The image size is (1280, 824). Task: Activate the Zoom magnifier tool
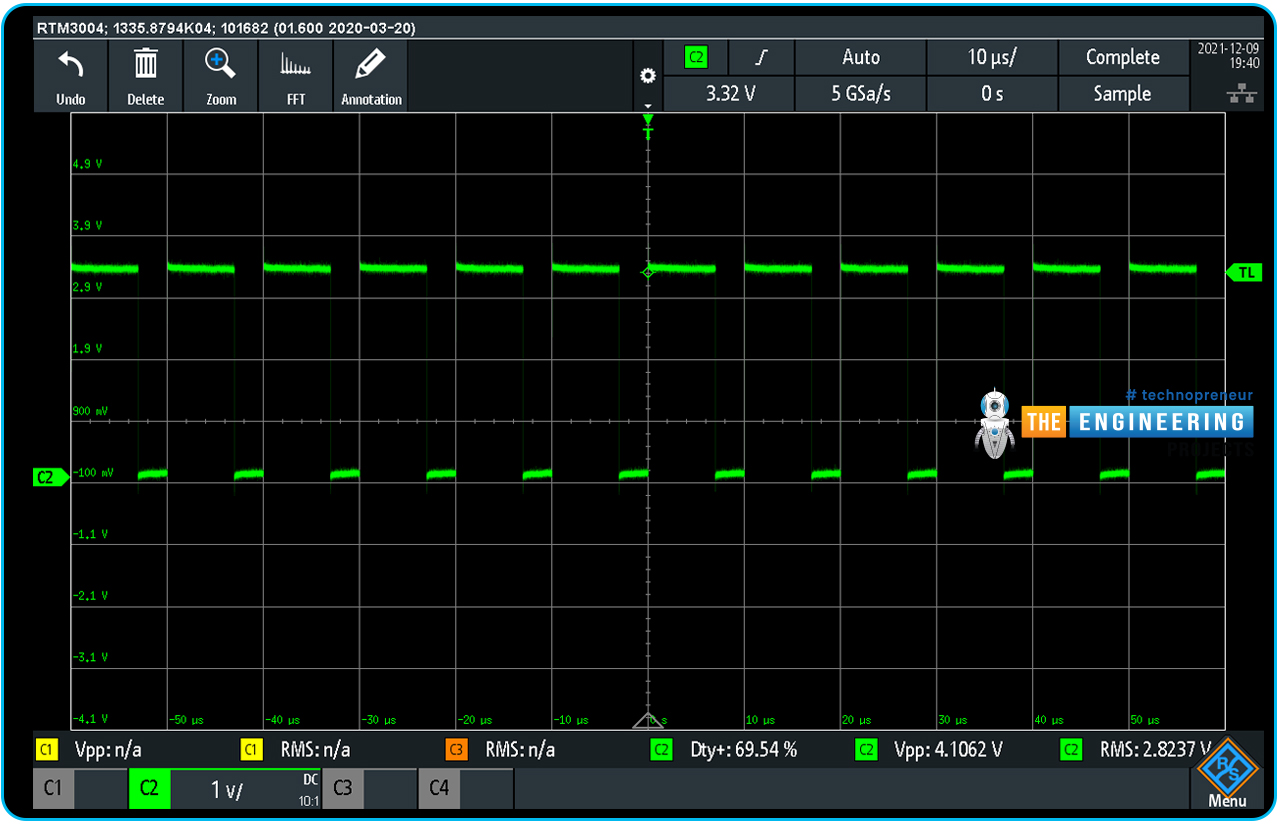tap(220, 65)
